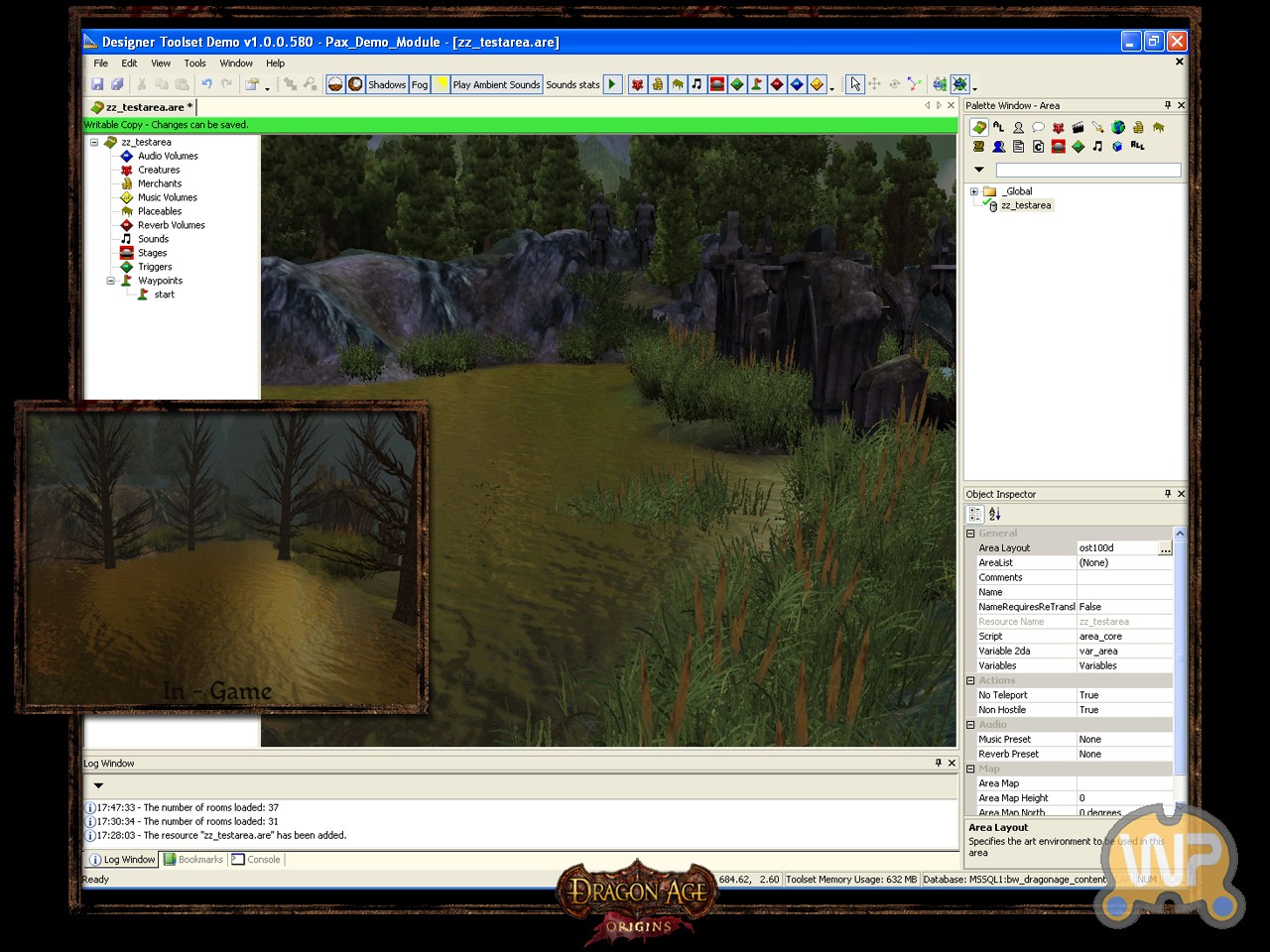
Task: Collapse the zz_testarea tree root node
Action: pos(94,142)
